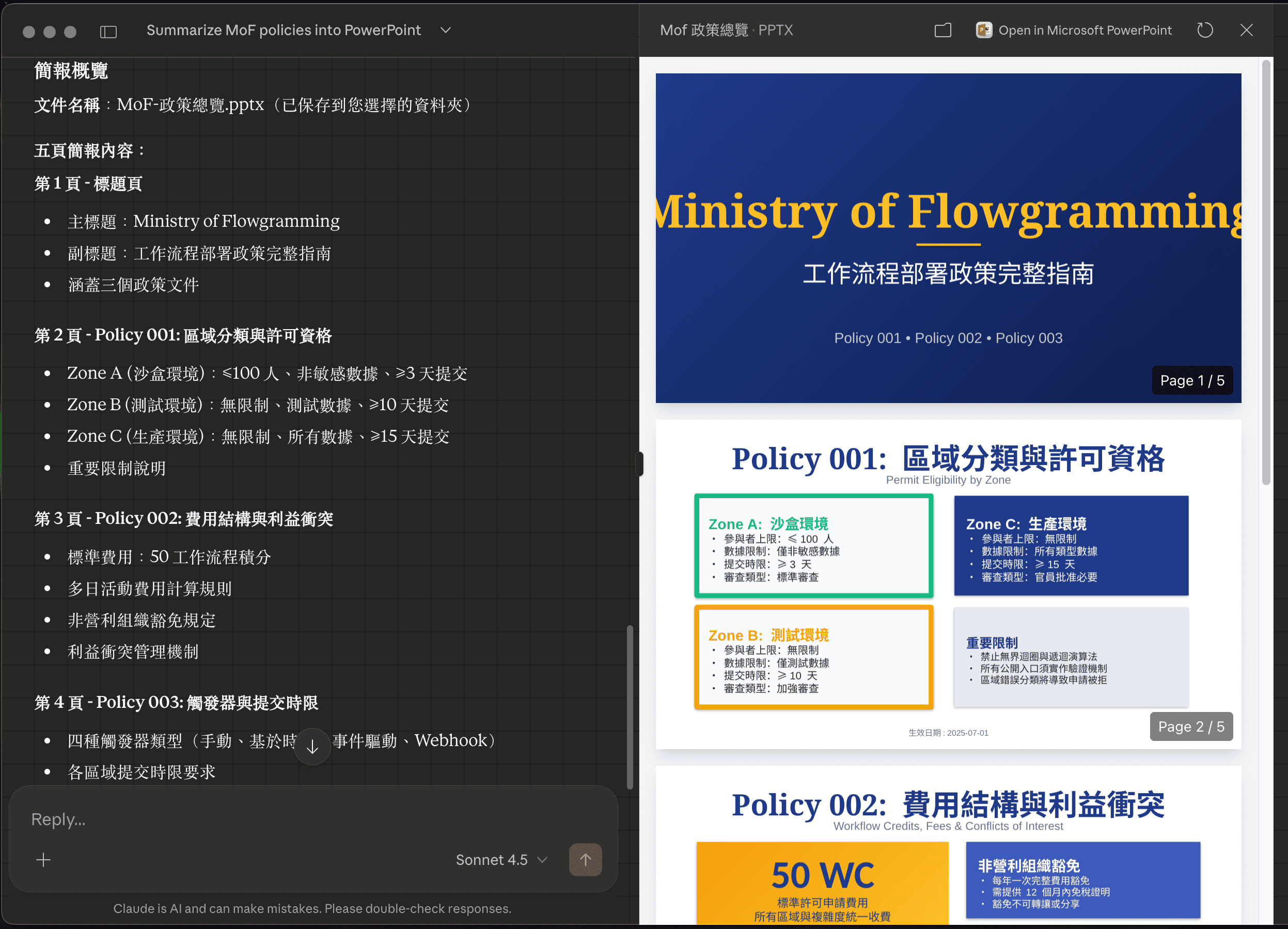The width and height of the screenshot is (1288, 929).
Task: Click the display mode icon beside the PPTX title
Action: pyautogui.click(x=943, y=30)
